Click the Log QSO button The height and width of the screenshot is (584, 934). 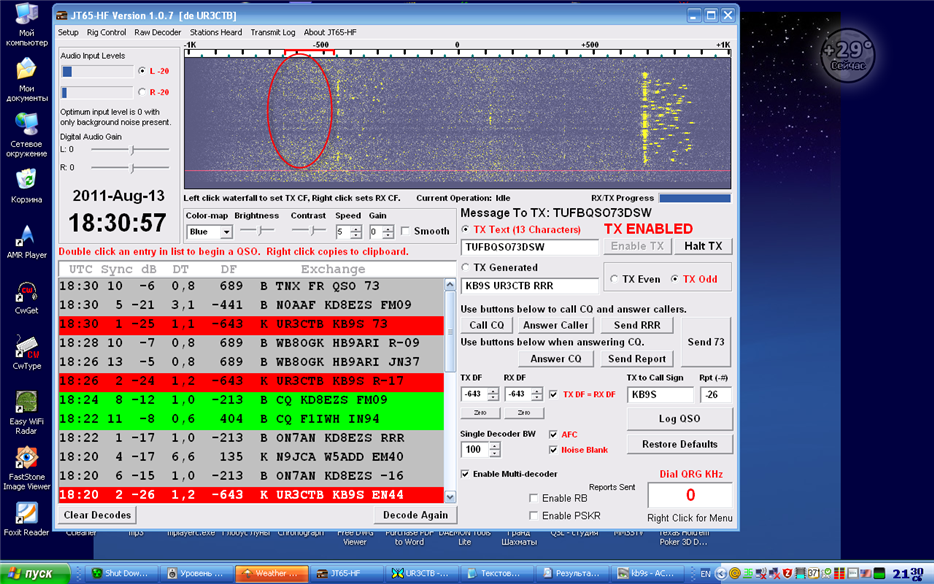(x=680, y=418)
